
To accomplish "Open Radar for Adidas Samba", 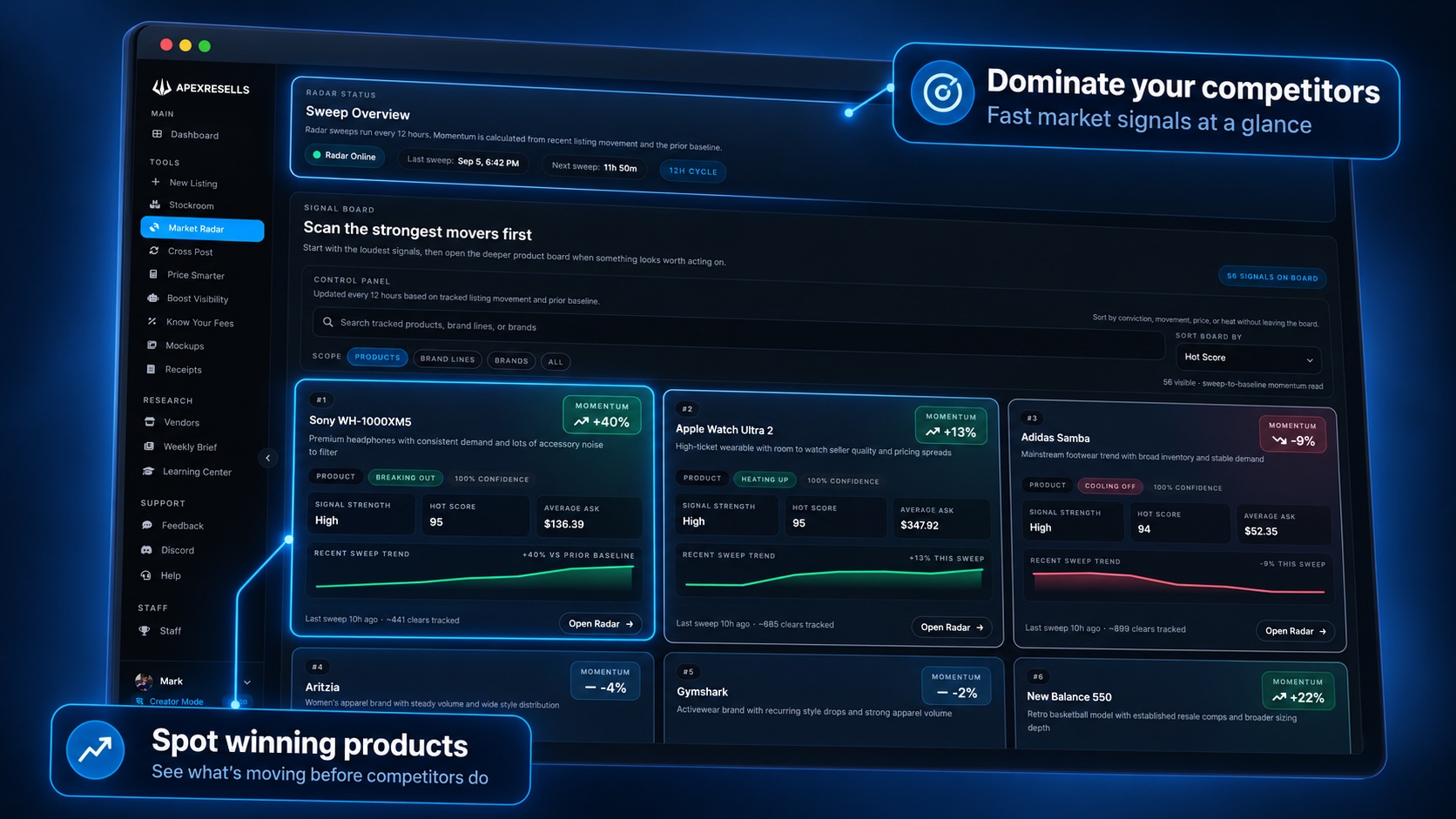I will [1296, 631].
